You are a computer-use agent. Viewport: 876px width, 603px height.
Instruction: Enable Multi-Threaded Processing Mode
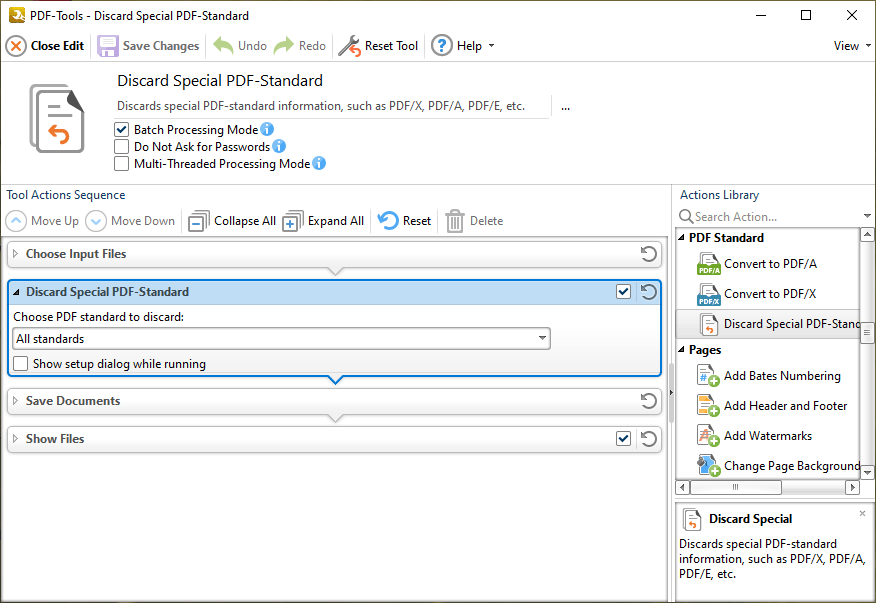click(122, 164)
